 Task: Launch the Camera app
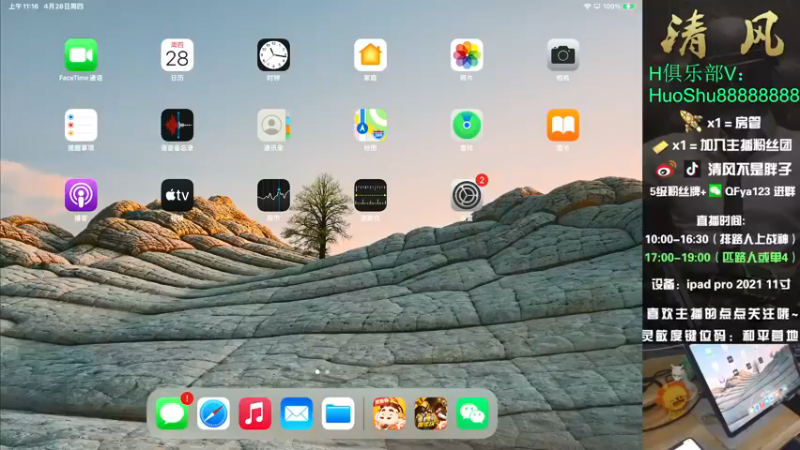tap(563, 55)
